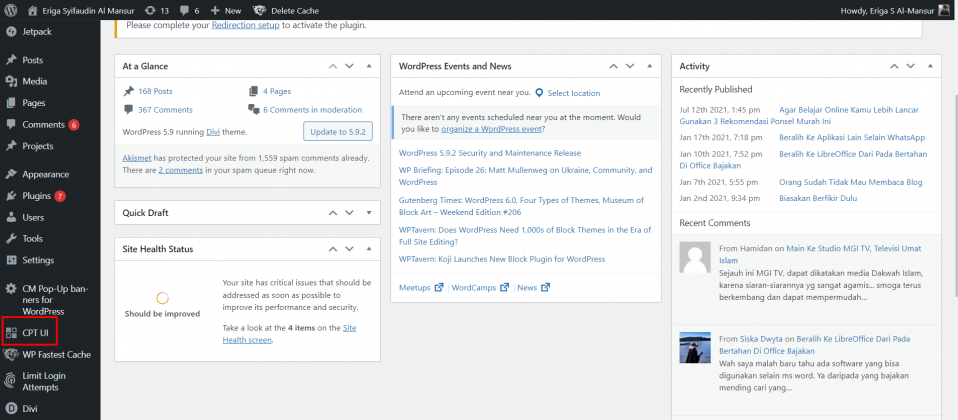
Task: Click the WP Fastest Cache icon
Action: (10, 355)
